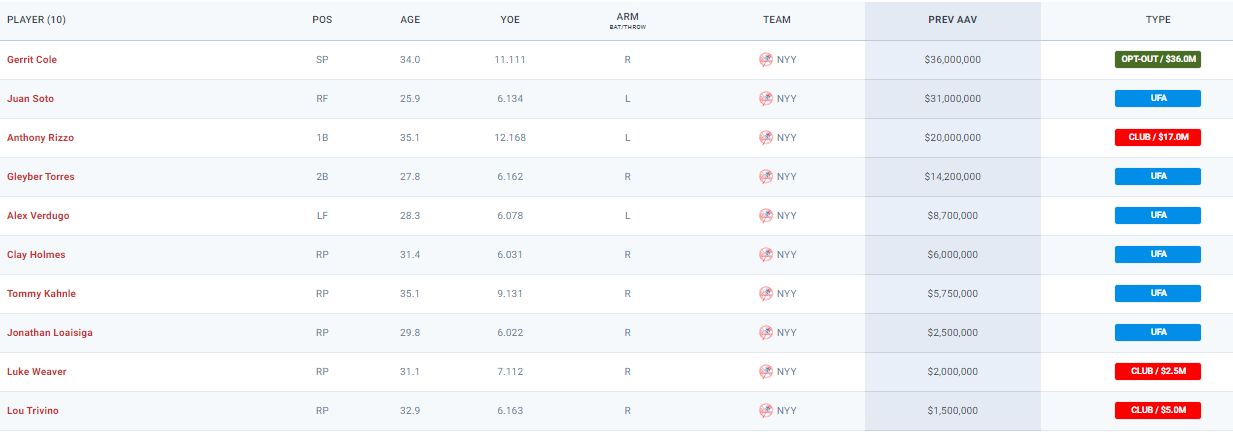Screen dimensions: 1233x432
Task: Sort by the POS column header
Action: coord(322,20)
